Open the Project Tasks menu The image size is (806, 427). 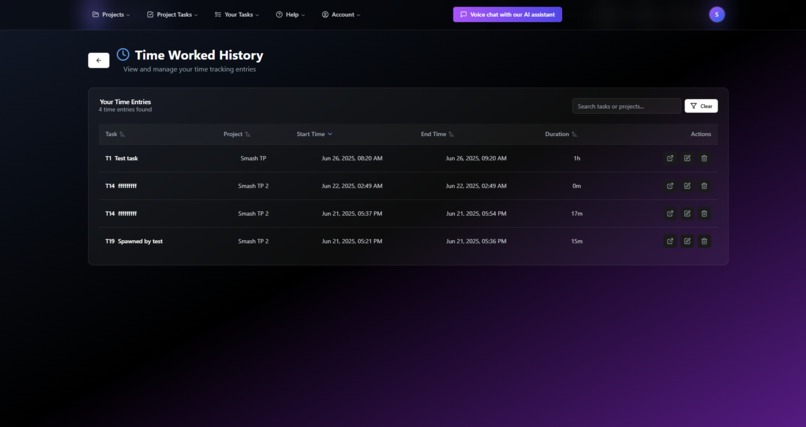click(x=172, y=14)
